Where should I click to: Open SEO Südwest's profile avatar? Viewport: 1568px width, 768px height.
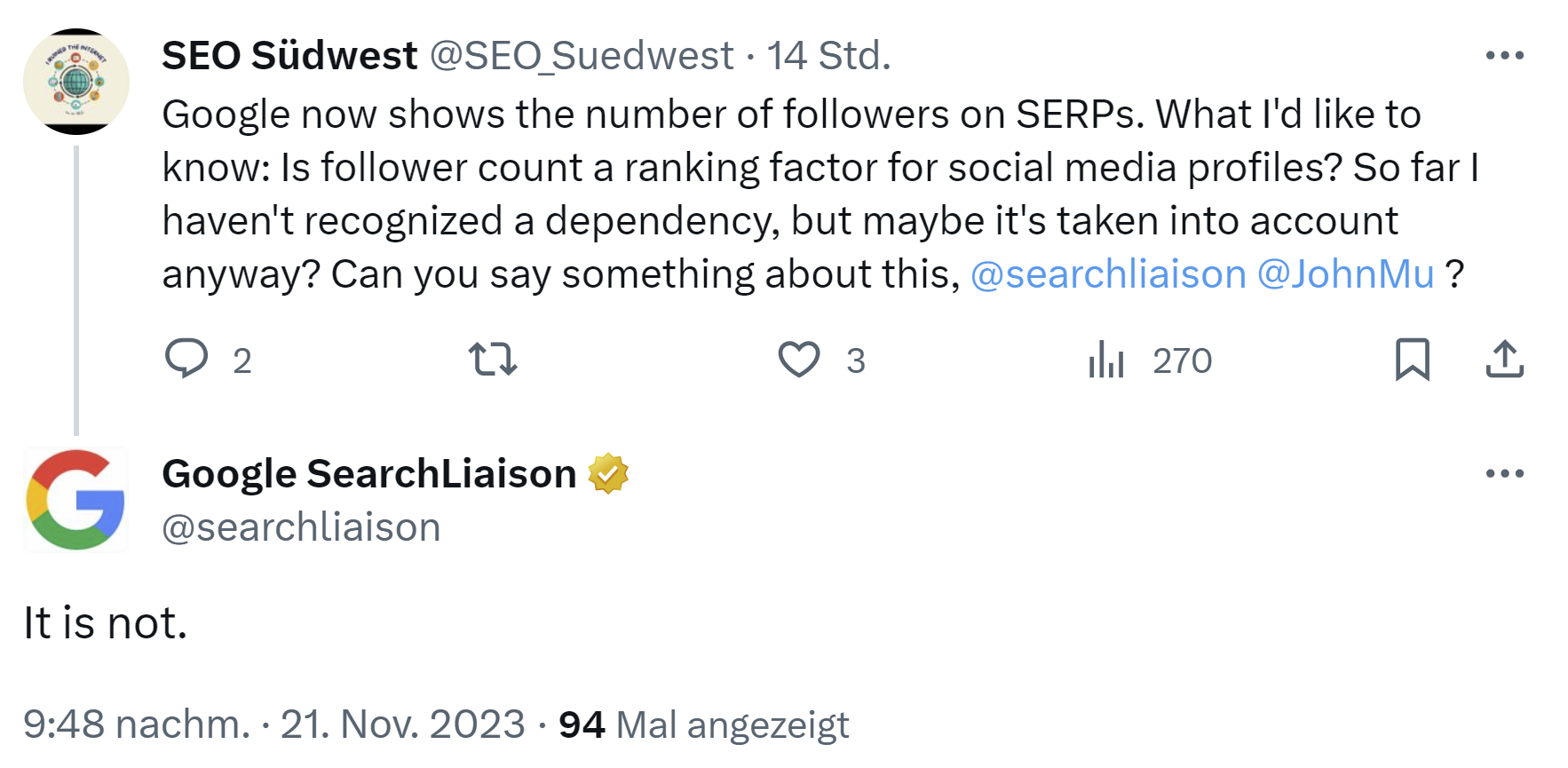click(76, 80)
